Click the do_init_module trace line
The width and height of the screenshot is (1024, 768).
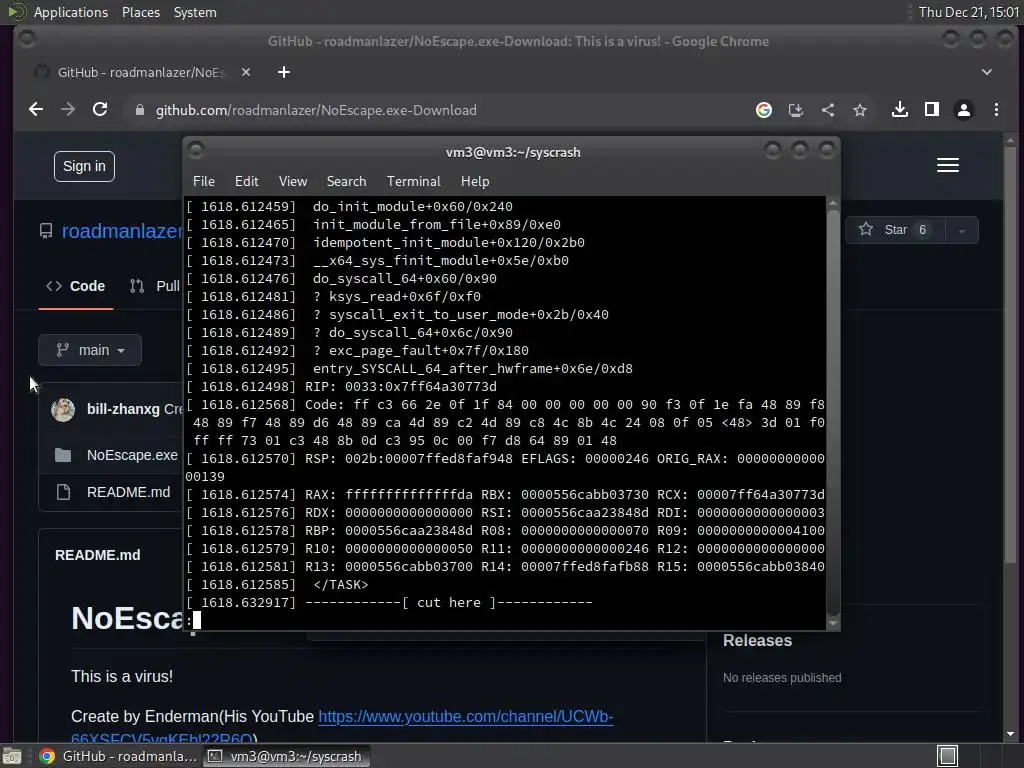click(412, 206)
